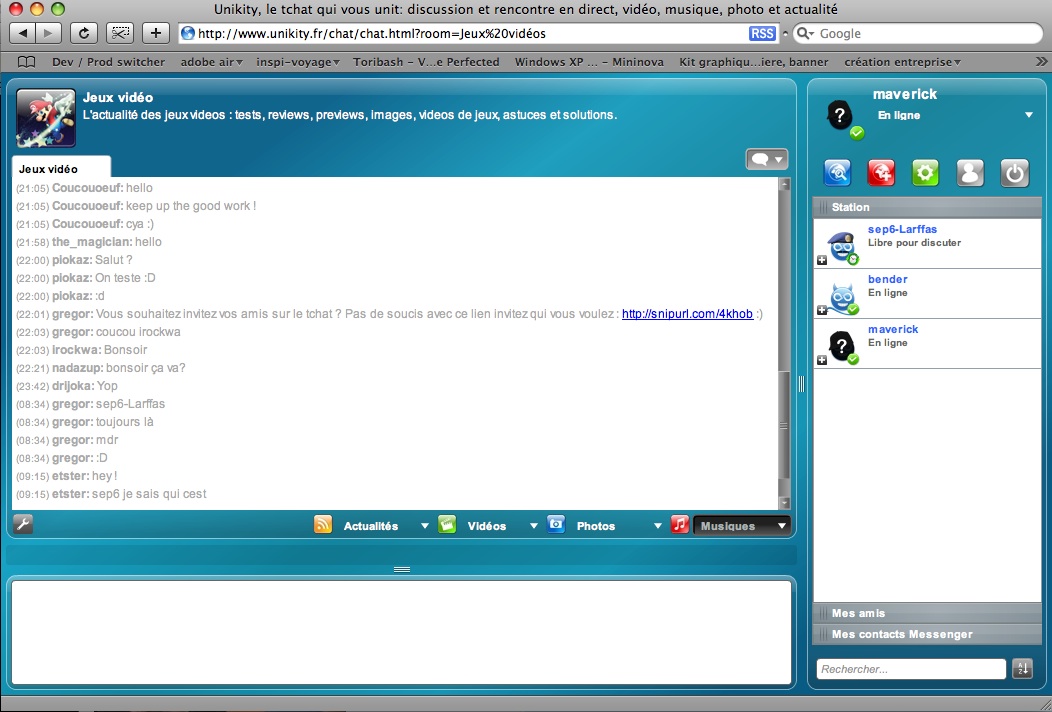The width and height of the screenshot is (1052, 712).
Task: Open the snipurl.com/4khob link
Action: pyautogui.click(x=687, y=313)
